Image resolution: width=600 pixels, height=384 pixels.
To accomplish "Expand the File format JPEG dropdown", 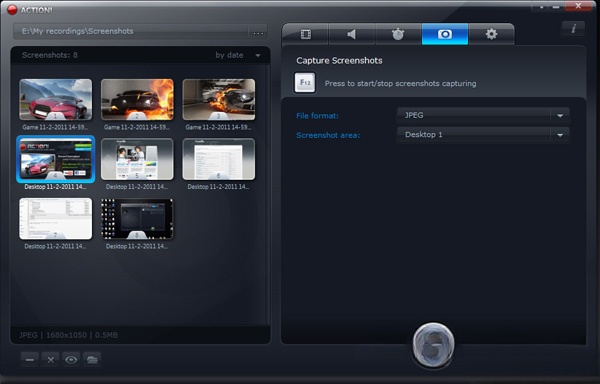I will [x=483, y=116].
